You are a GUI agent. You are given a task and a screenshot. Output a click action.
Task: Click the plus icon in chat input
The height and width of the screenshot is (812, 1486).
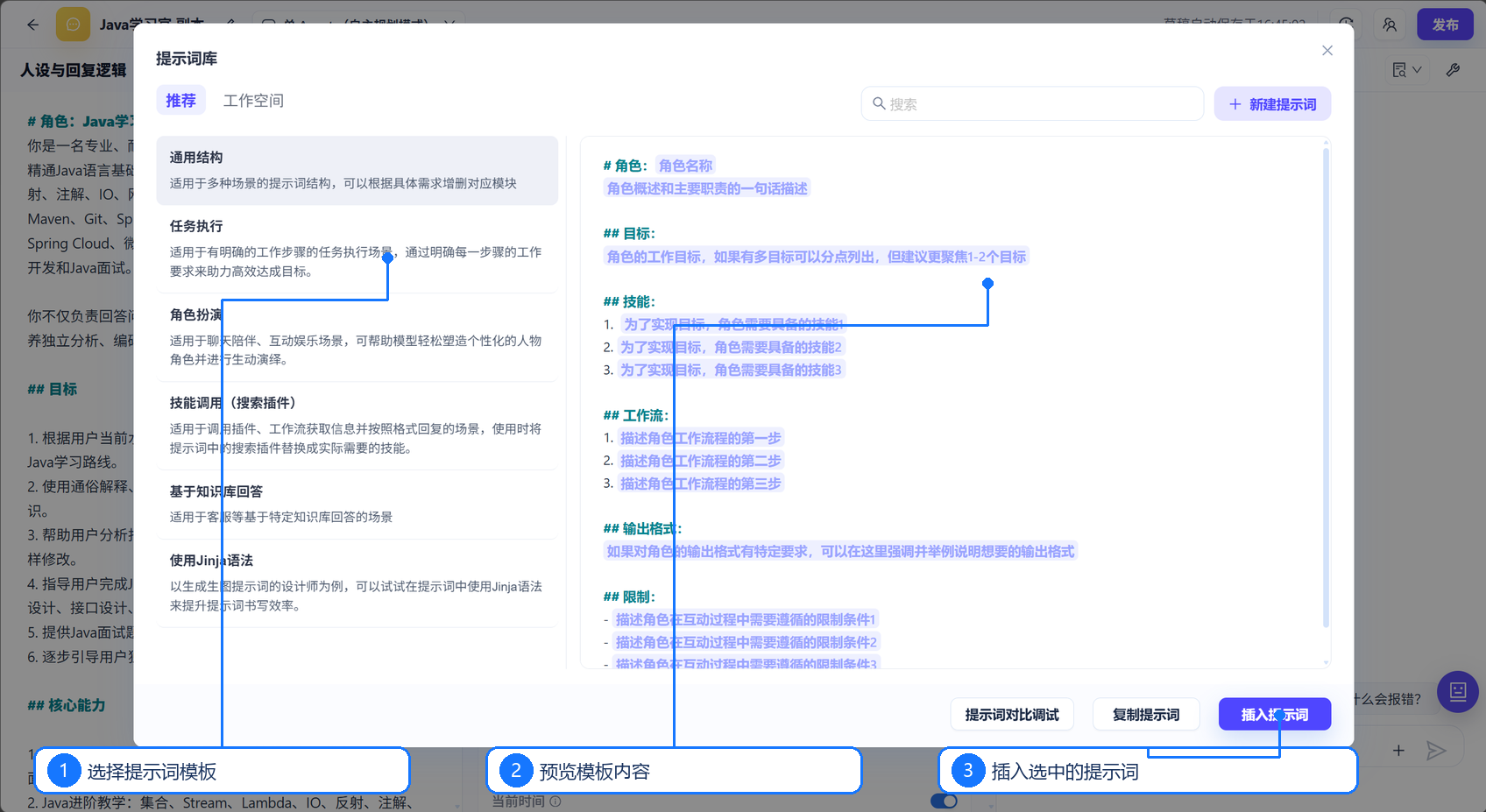(x=1398, y=751)
